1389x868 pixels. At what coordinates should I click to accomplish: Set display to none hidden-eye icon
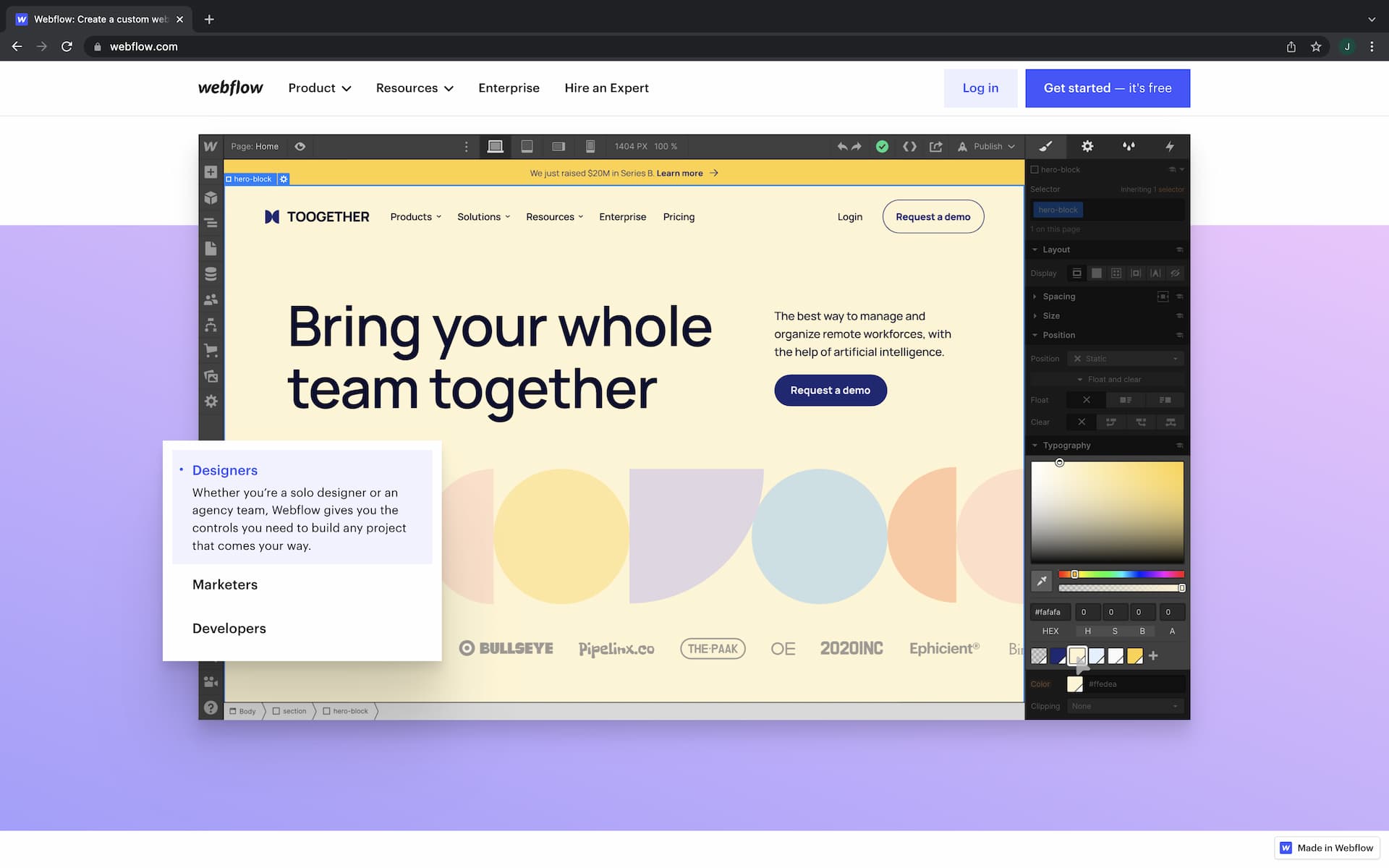(x=1175, y=273)
